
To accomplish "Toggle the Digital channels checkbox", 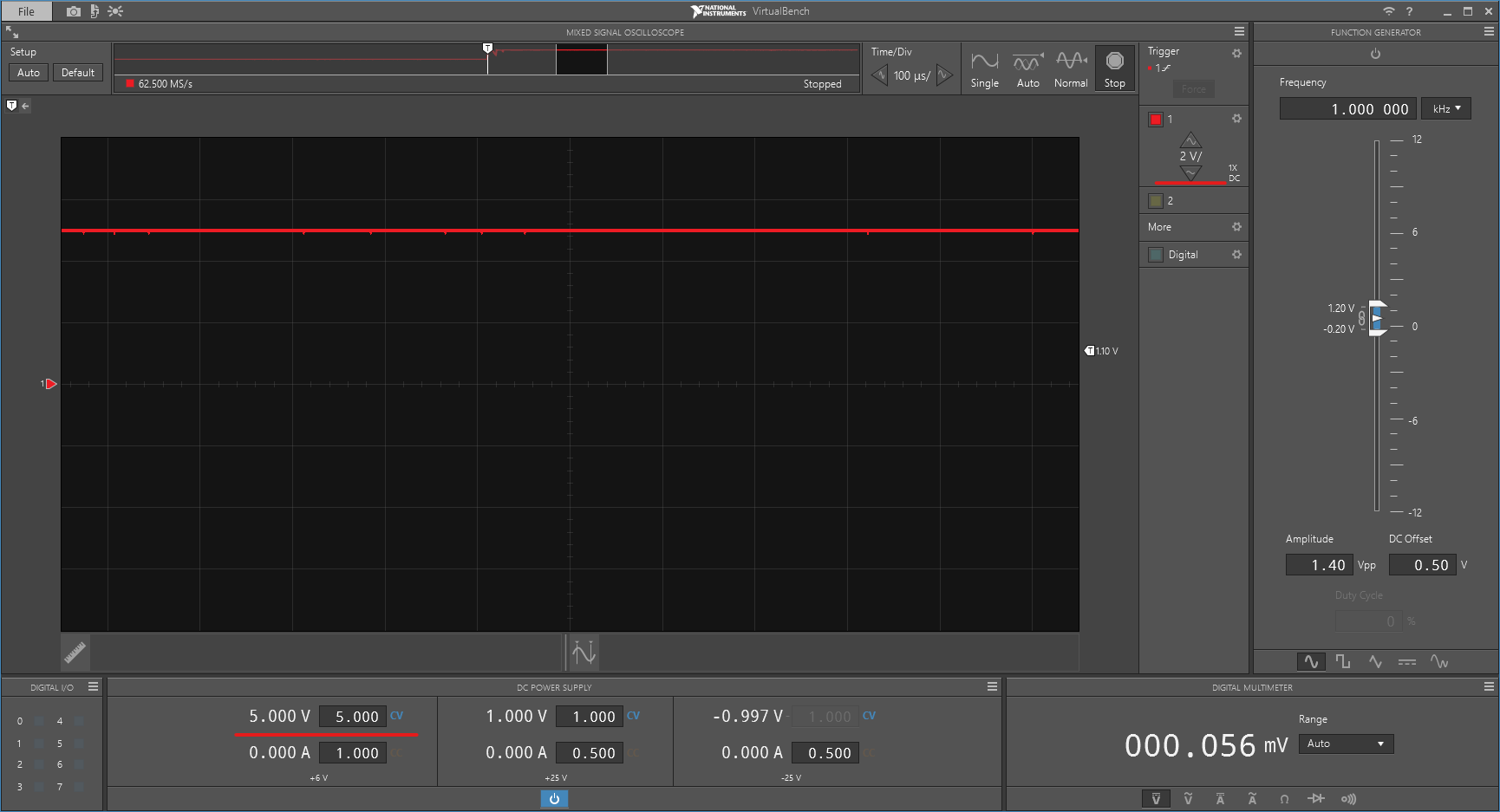I will pyautogui.click(x=1156, y=255).
